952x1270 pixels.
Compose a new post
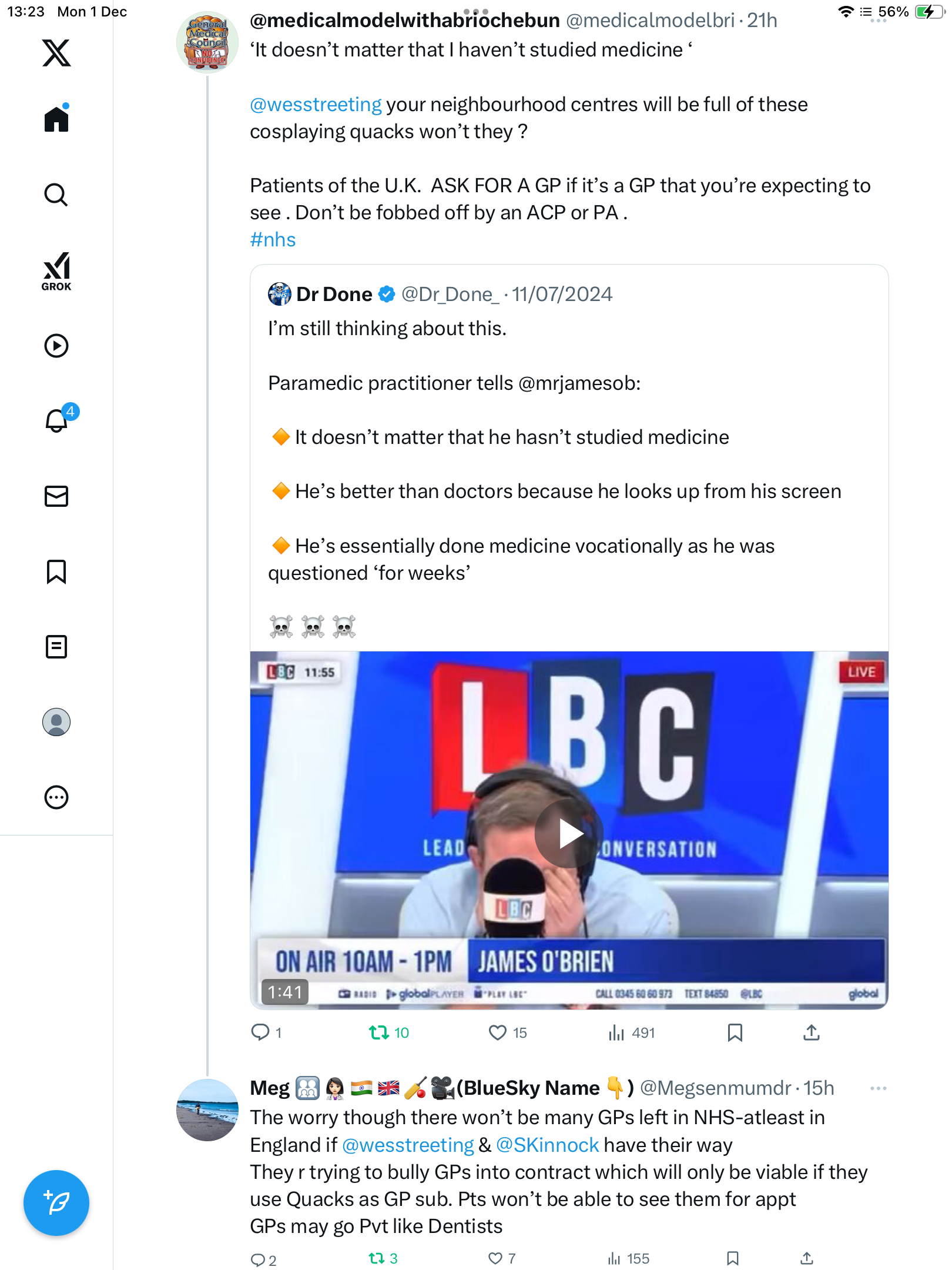pos(56,1203)
